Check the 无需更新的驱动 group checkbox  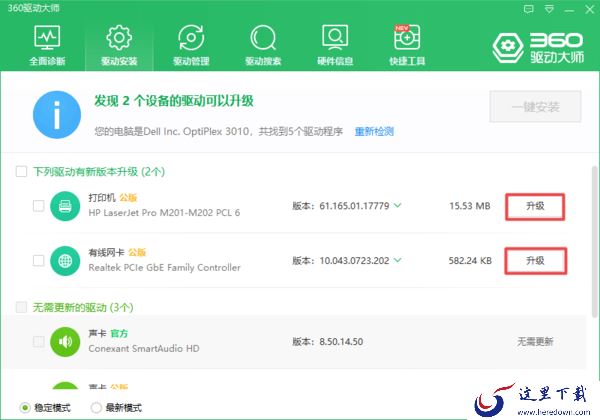(x=21, y=307)
